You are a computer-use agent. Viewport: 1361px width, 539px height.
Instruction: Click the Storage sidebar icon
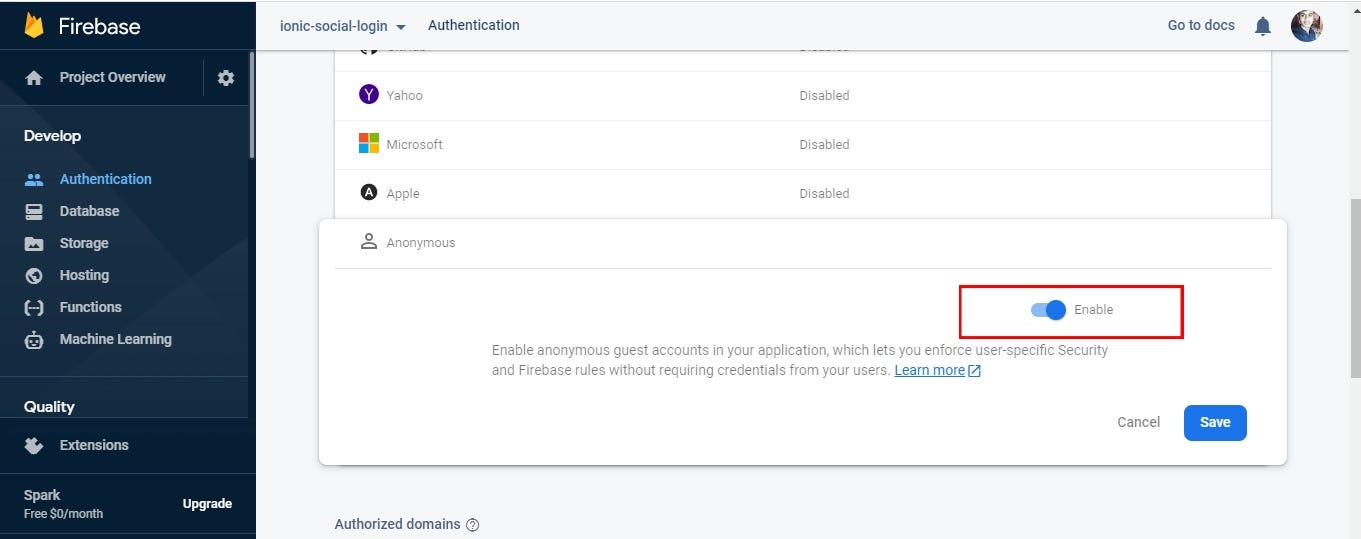[x=34, y=243]
